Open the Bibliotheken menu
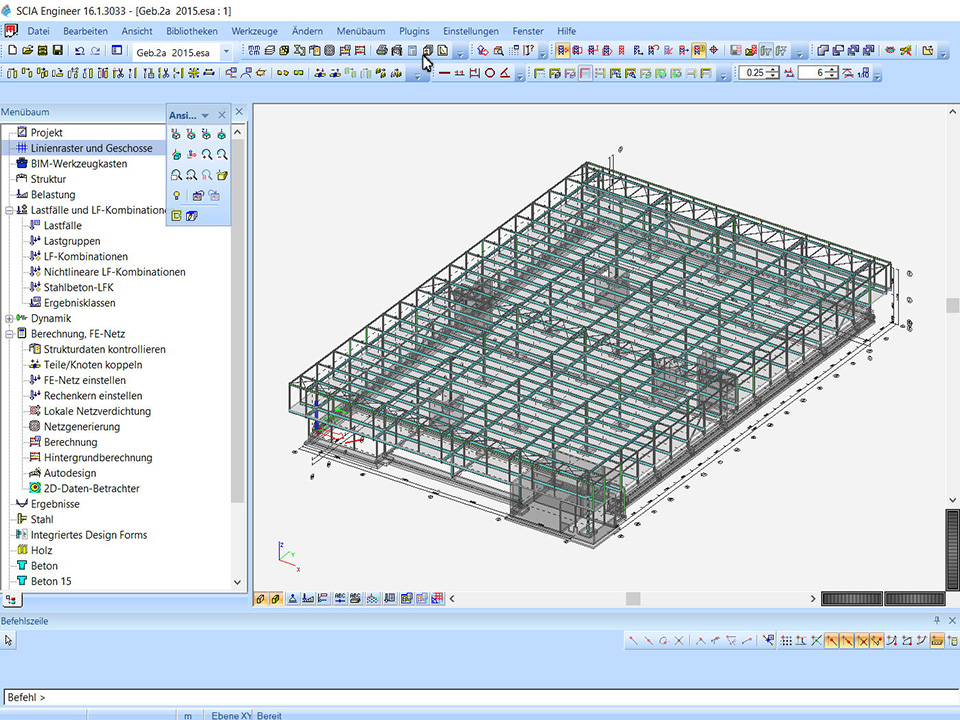Image resolution: width=960 pixels, height=720 pixels. click(x=192, y=31)
